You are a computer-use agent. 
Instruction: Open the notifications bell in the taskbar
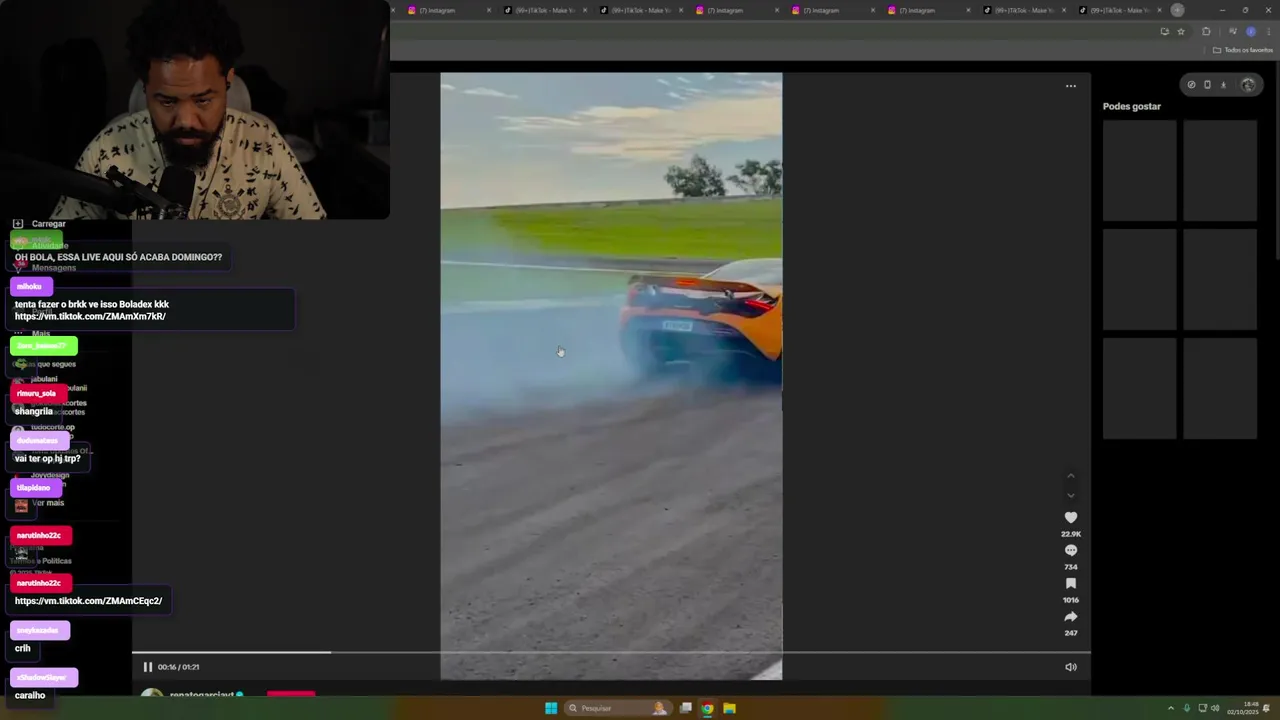tap(1267, 708)
